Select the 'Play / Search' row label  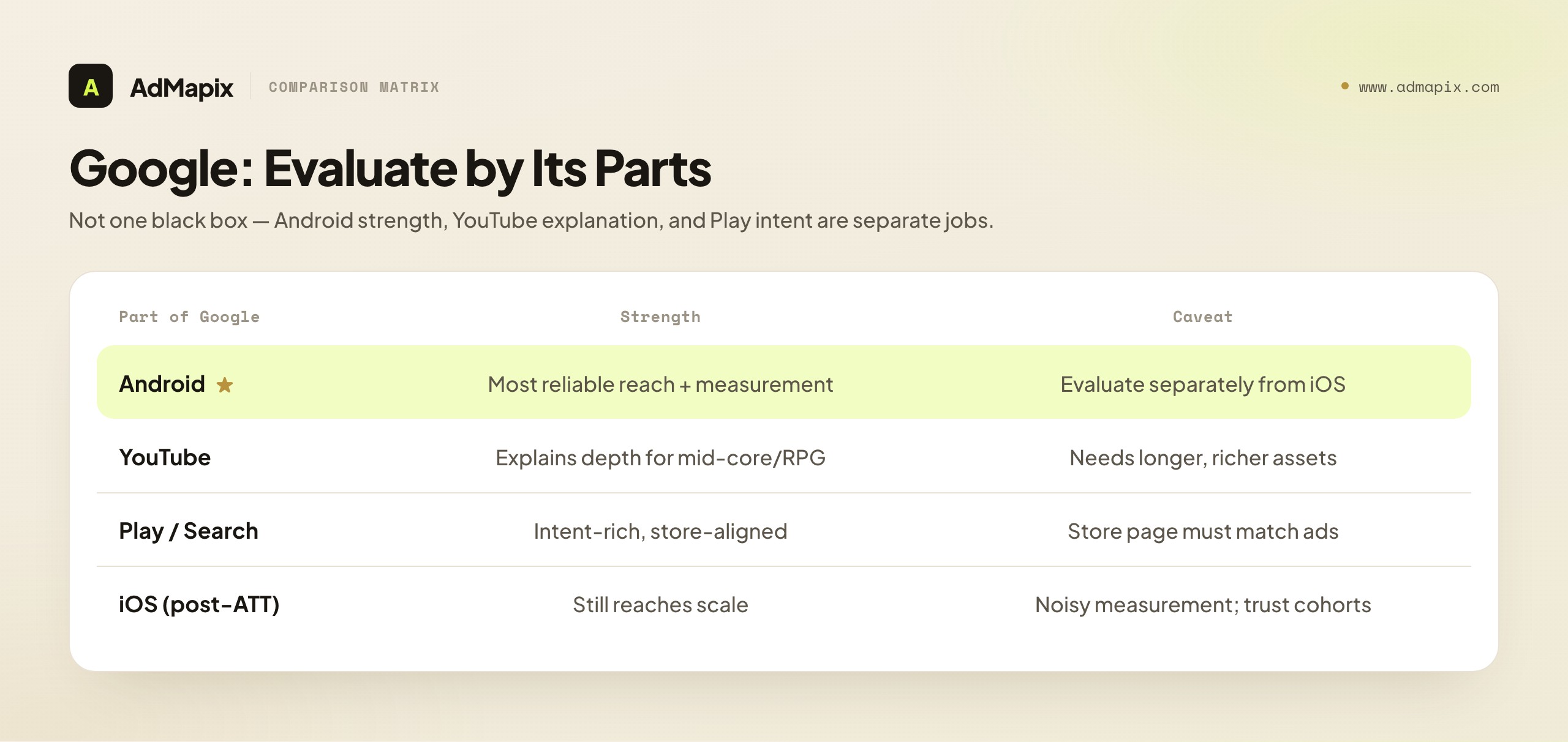[189, 531]
